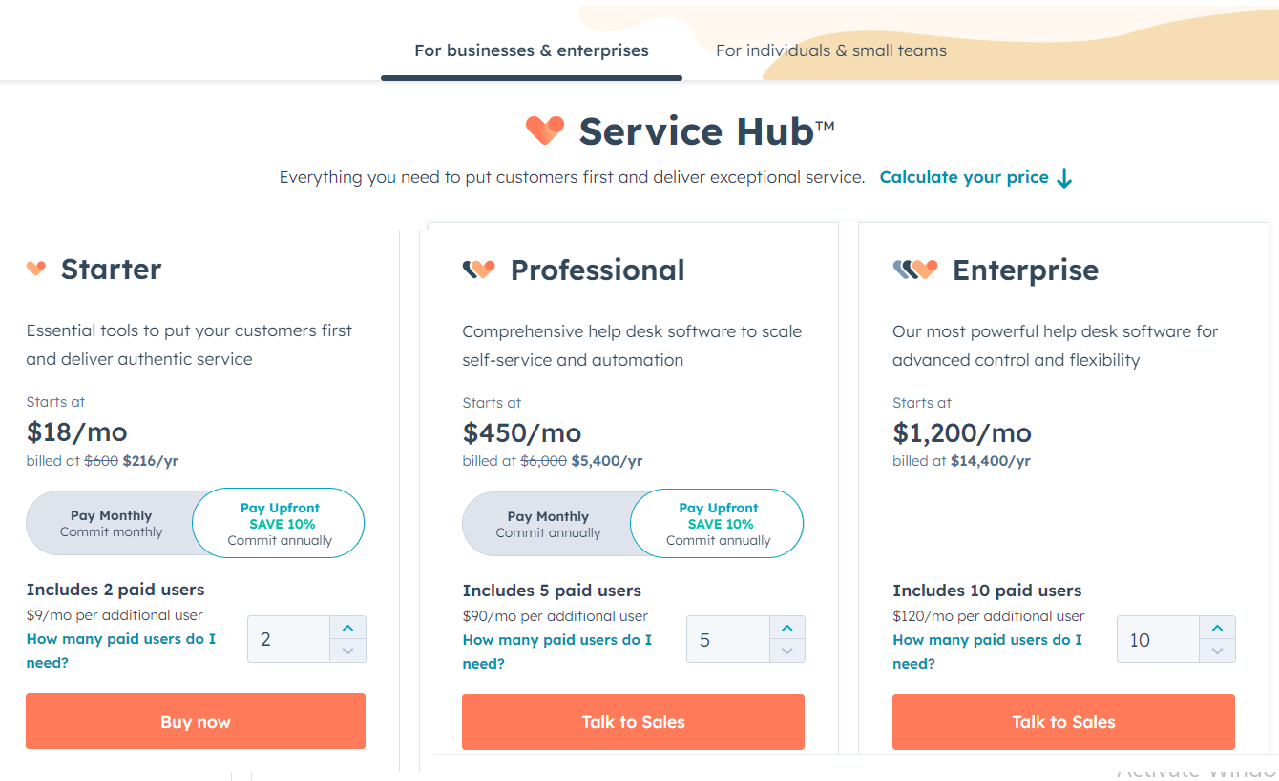Open Starter's How many paid users link
Image resolution: width=1279 pixels, height=781 pixels.
(x=121, y=650)
